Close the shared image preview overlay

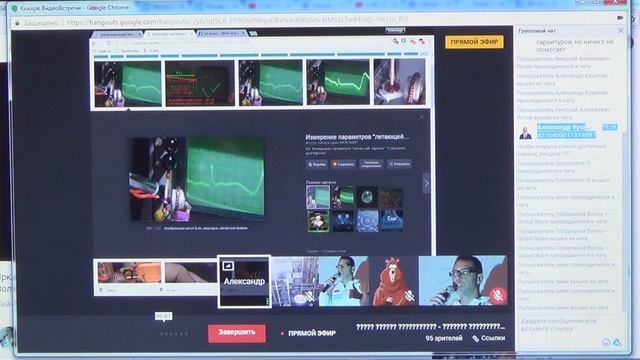(x=421, y=117)
